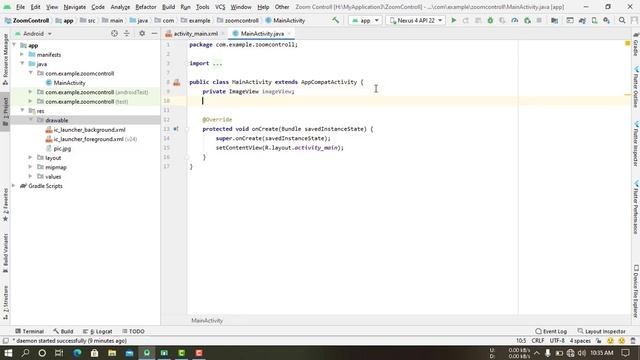Collapse the java folder

22,64
